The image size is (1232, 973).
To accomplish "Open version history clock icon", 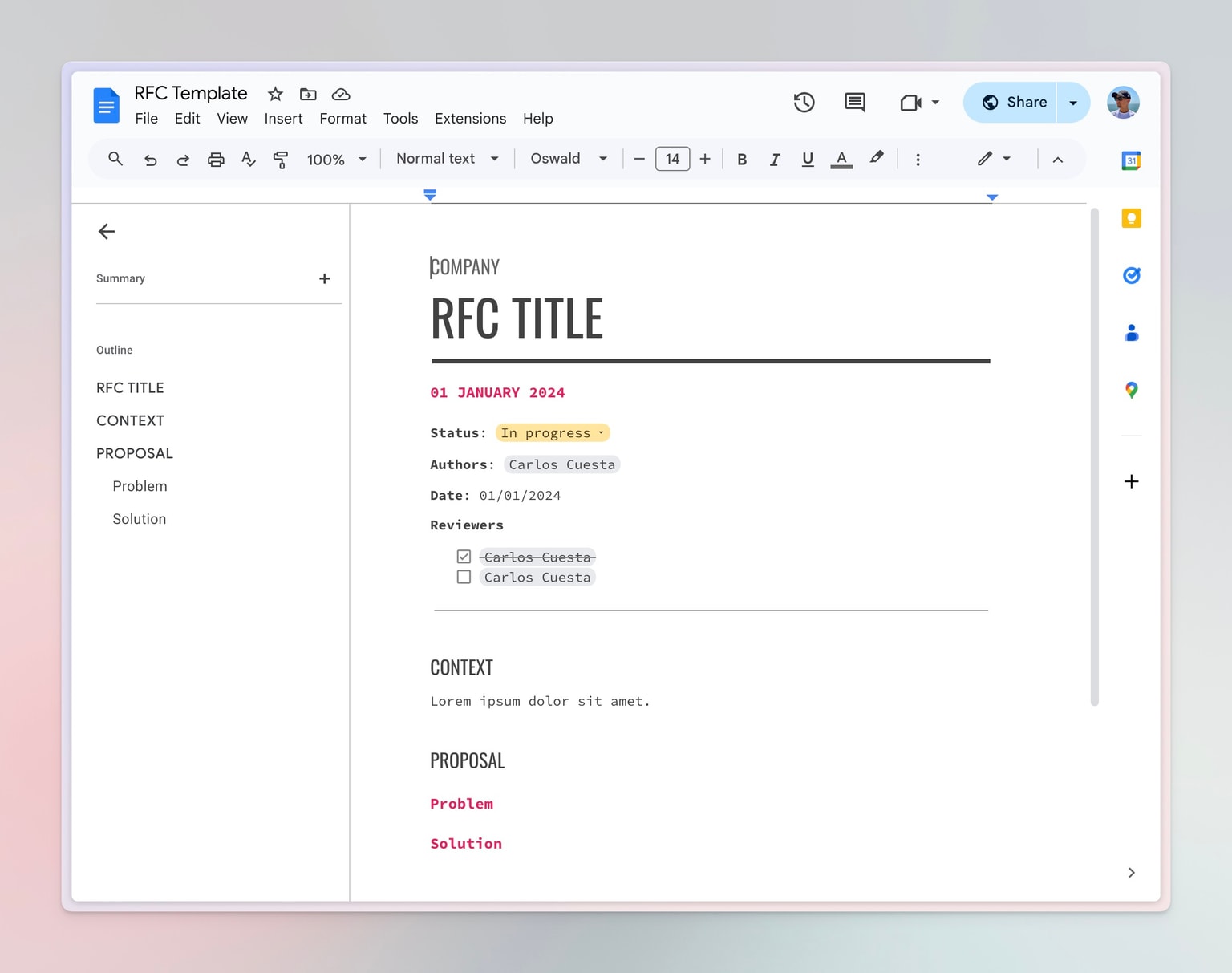I will (804, 103).
